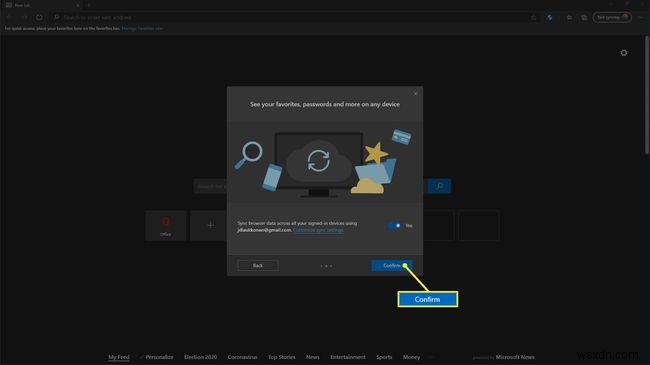650x365 pixels.
Task: Open the Favorites list icon in toolbar
Action: [x=569, y=17]
